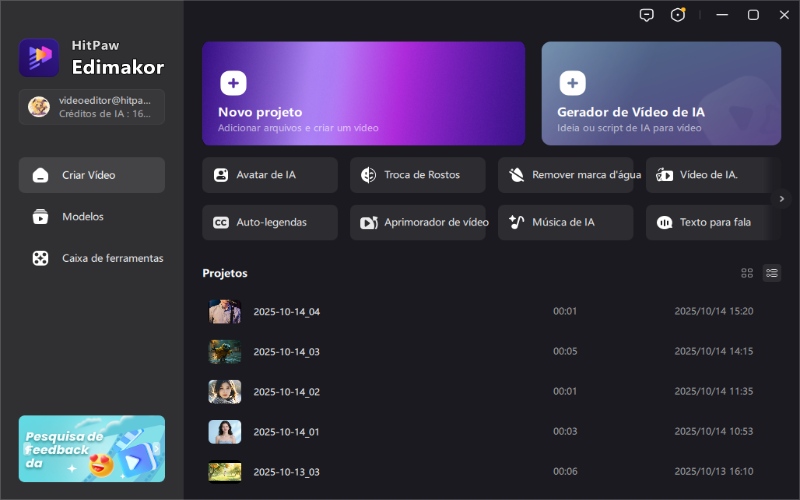Screen dimensions: 800x500
Task: Select project name 2025-10-13_03
Action: click(x=287, y=472)
